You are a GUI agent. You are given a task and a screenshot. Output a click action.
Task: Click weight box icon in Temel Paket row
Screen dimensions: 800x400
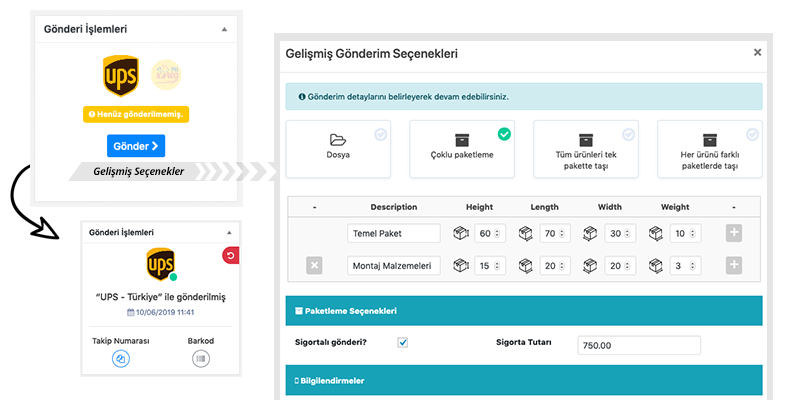656,233
